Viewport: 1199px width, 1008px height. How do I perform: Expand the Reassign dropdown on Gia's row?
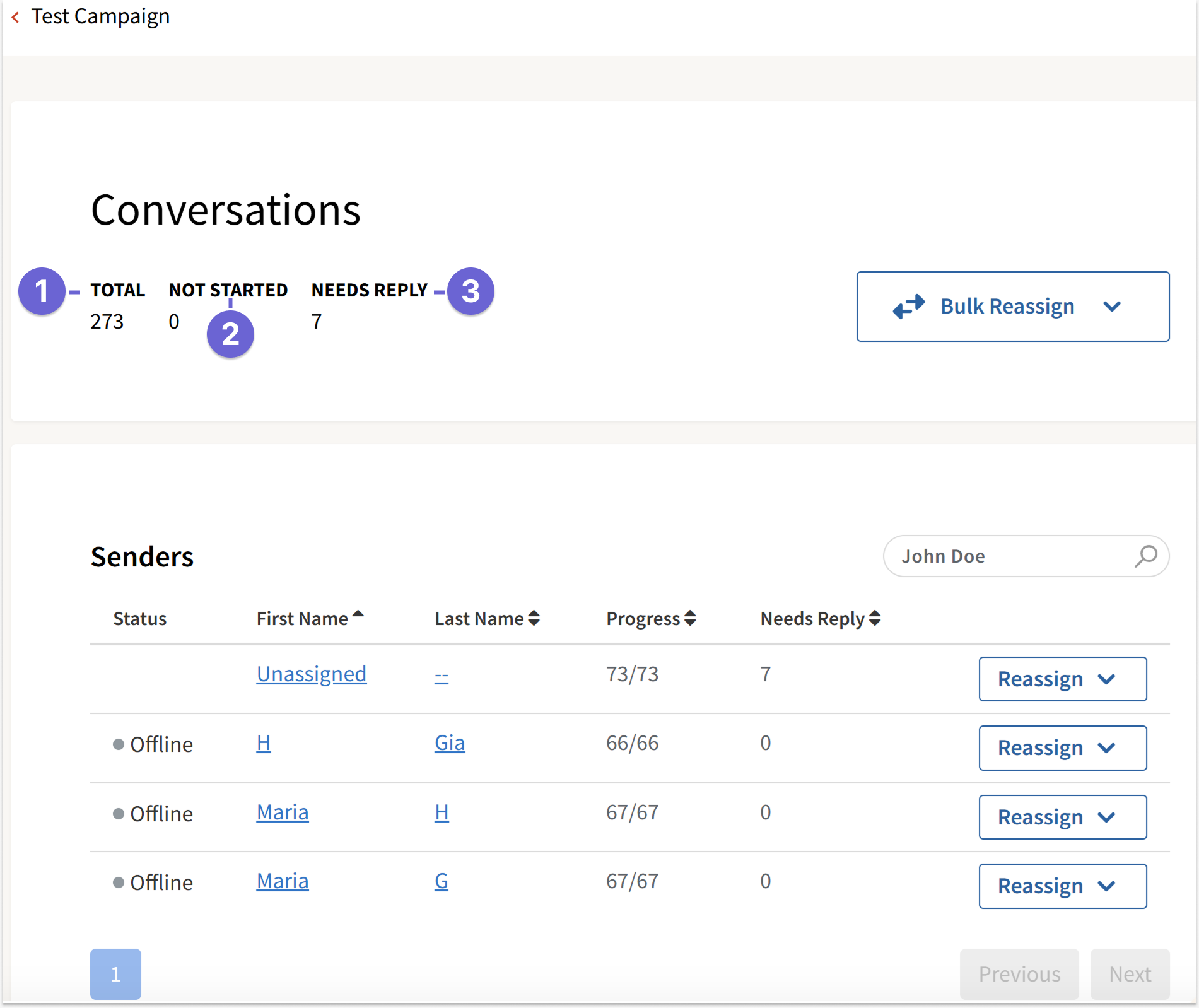pos(1062,748)
